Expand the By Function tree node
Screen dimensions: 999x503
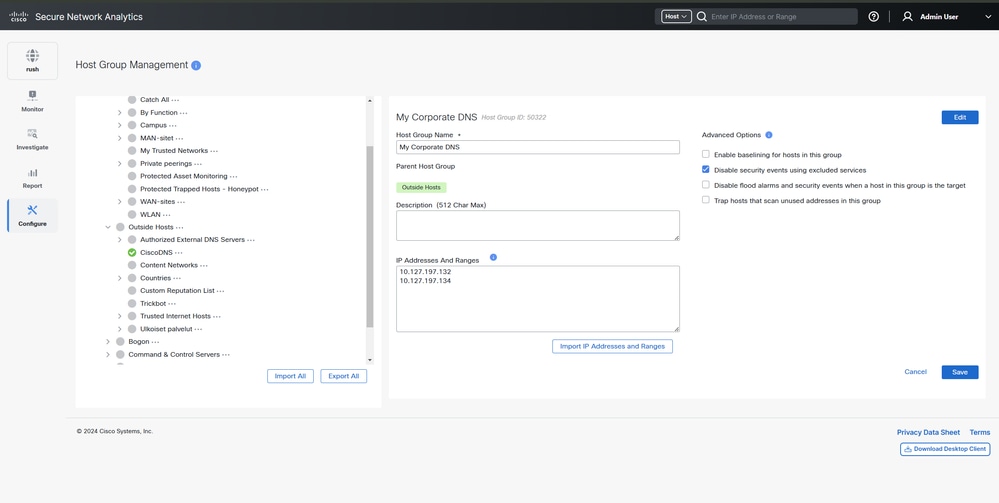pos(119,112)
